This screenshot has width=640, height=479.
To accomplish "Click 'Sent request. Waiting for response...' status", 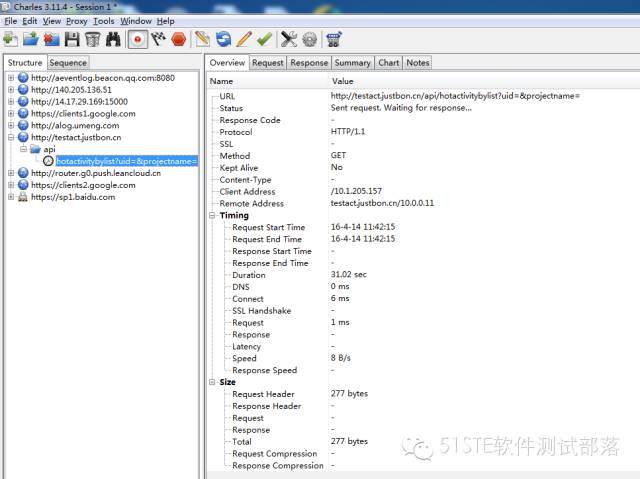I will 401,108.
